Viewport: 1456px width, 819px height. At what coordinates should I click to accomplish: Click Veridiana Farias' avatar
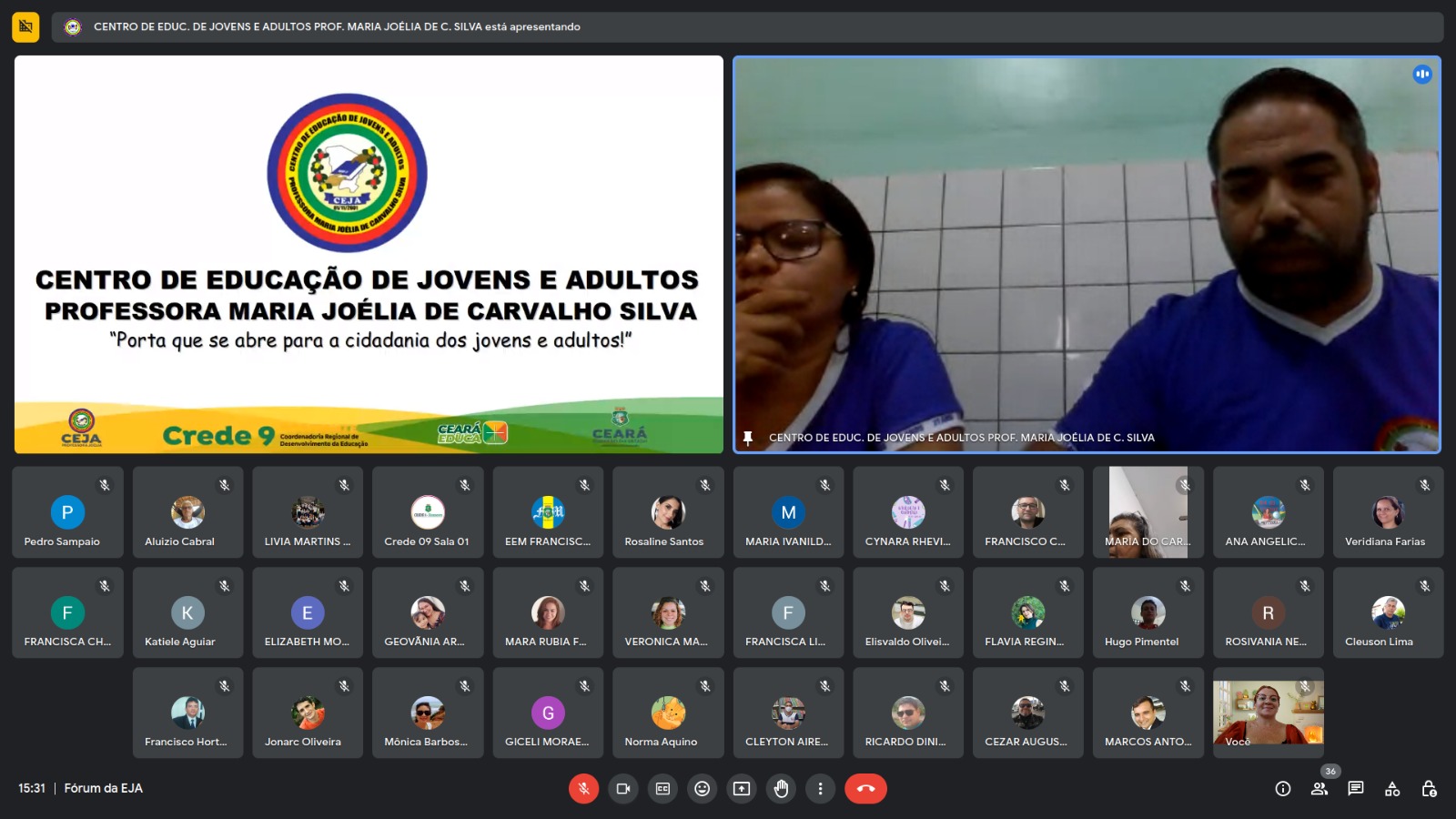pos(1388,512)
